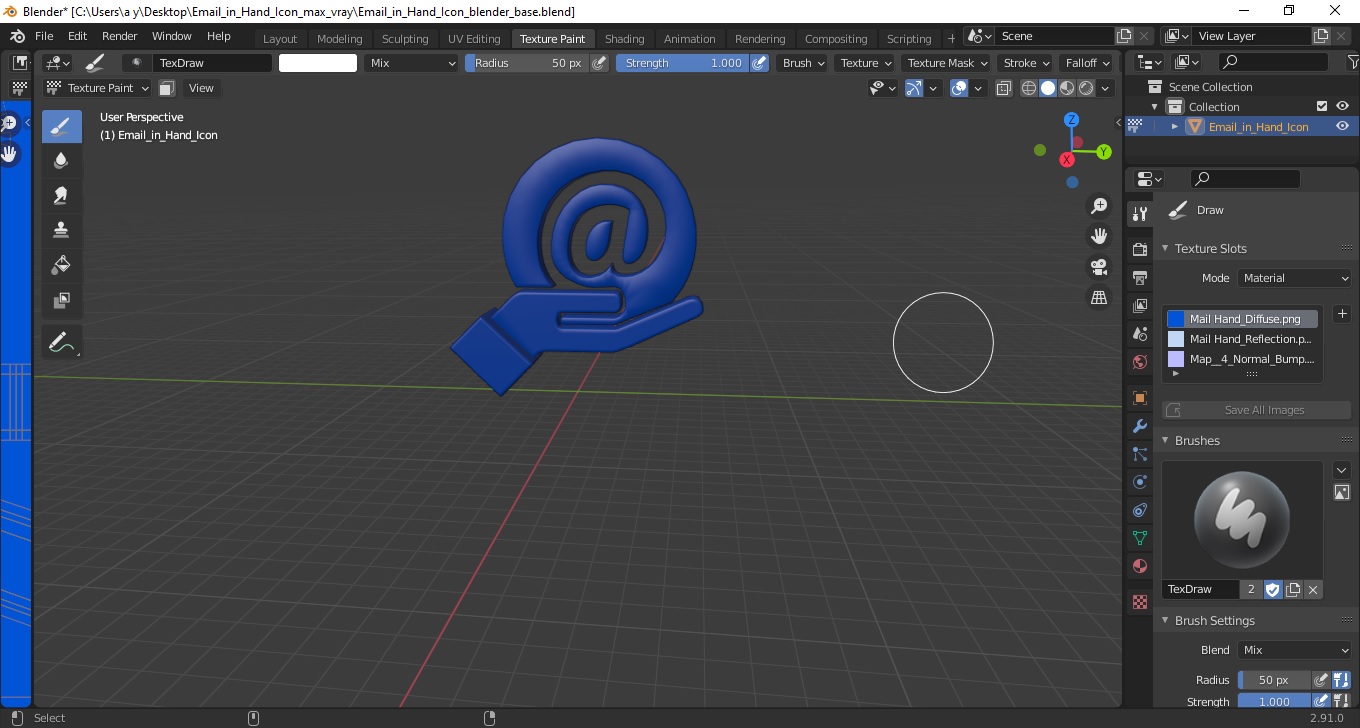Open the Brush settings popover
1360x728 pixels.
click(804, 63)
